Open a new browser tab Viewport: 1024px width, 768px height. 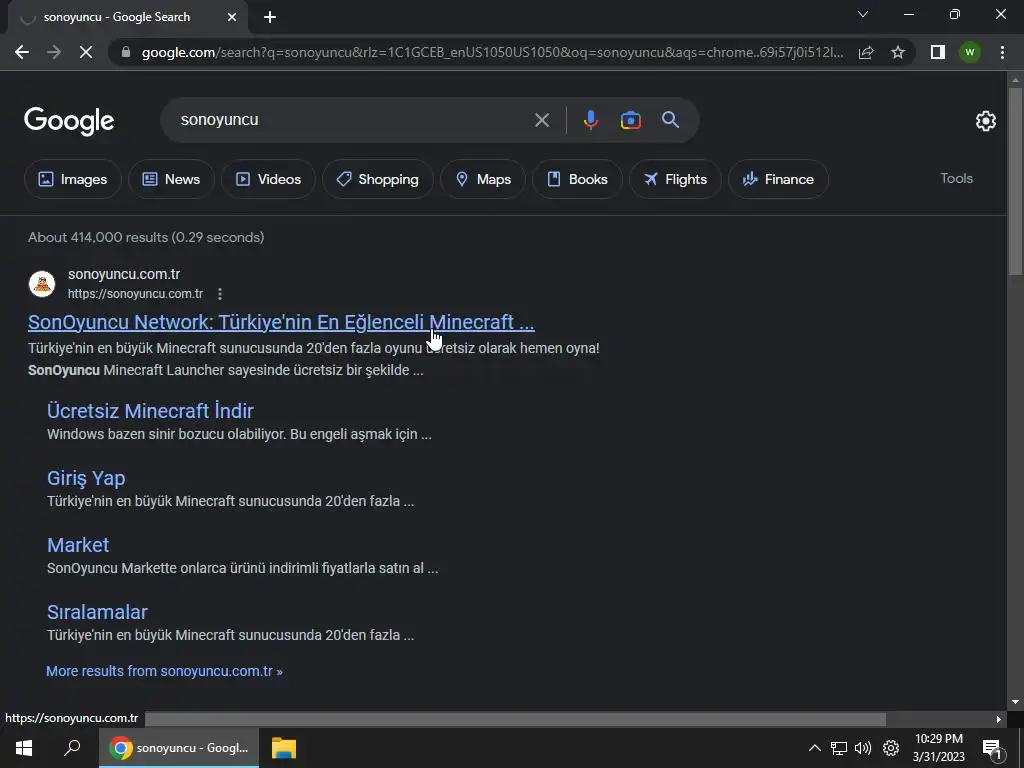pyautogui.click(x=270, y=18)
